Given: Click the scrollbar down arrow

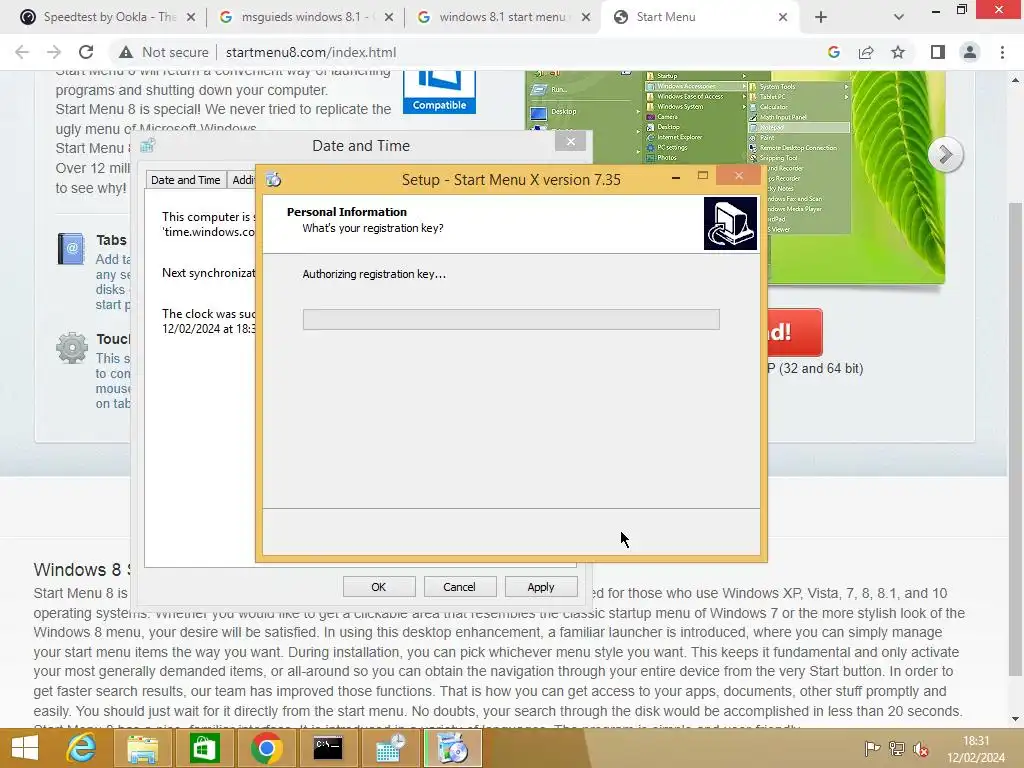Looking at the screenshot, I should click(1015, 719).
